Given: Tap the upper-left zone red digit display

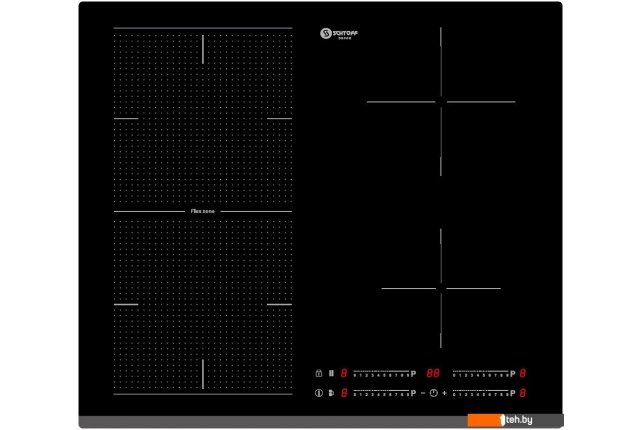Looking at the screenshot, I should 345,372.
